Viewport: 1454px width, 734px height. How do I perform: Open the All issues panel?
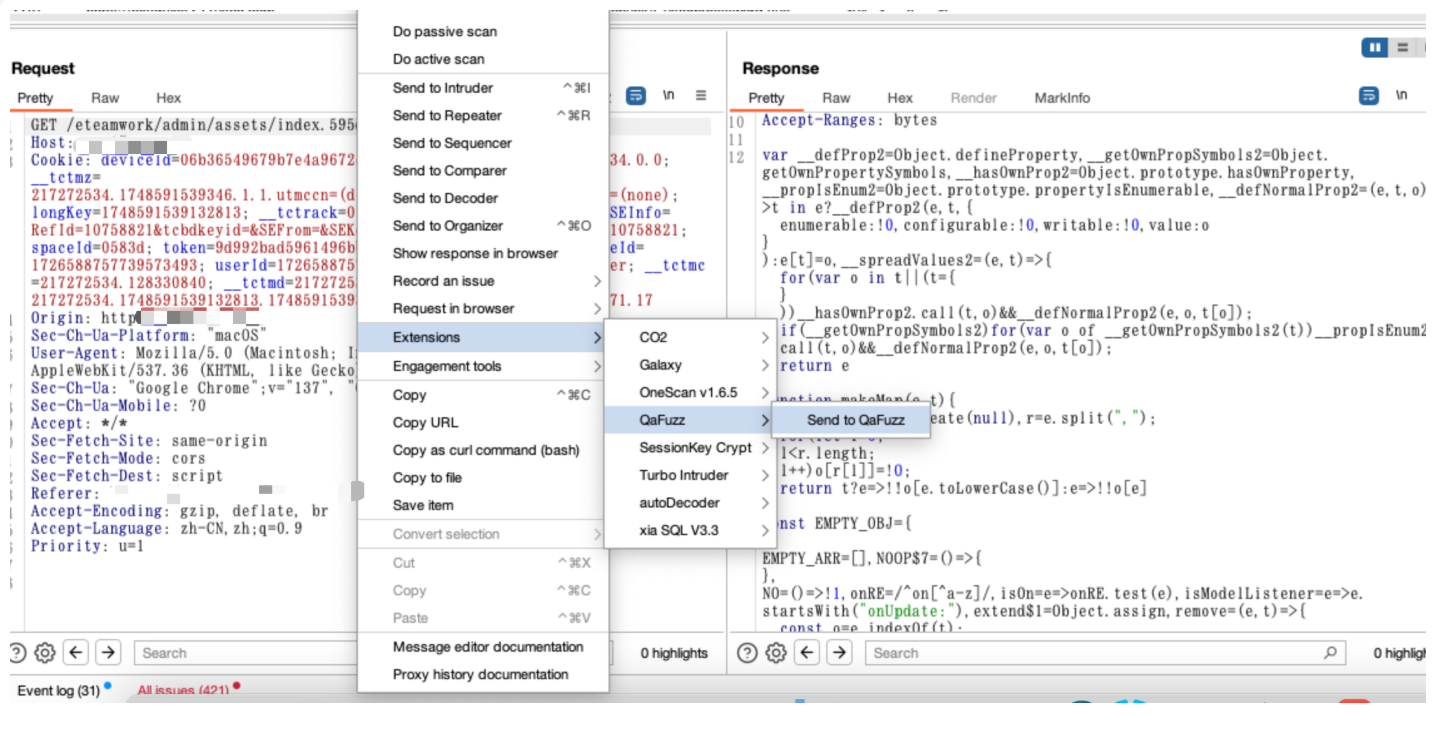[183, 690]
